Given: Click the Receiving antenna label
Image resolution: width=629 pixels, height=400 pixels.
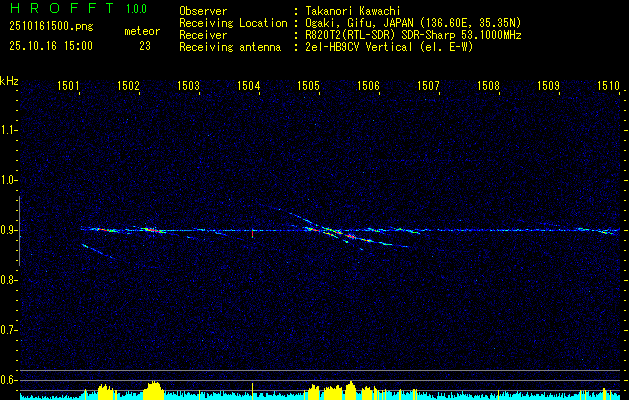Looking at the screenshot, I should pyautogui.click(x=230, y=47).
